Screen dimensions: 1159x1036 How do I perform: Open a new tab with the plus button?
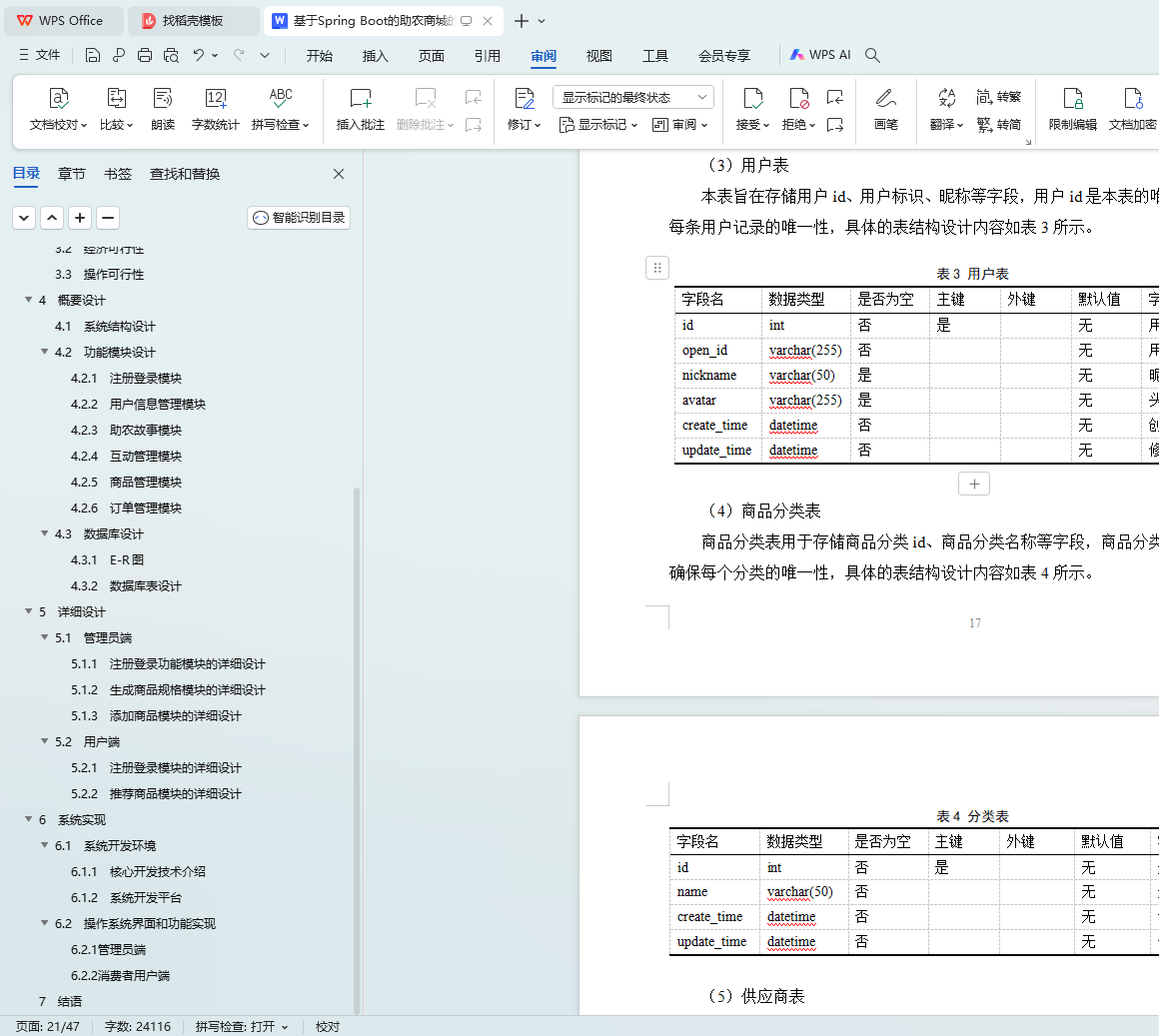522,21
